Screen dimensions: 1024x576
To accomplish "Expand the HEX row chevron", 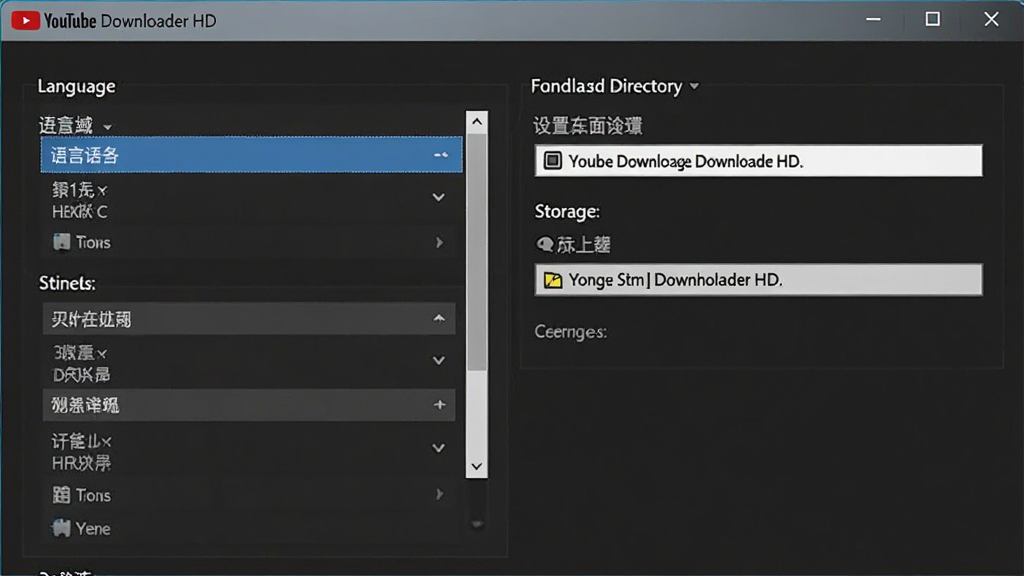I will [x=439, y=197].
